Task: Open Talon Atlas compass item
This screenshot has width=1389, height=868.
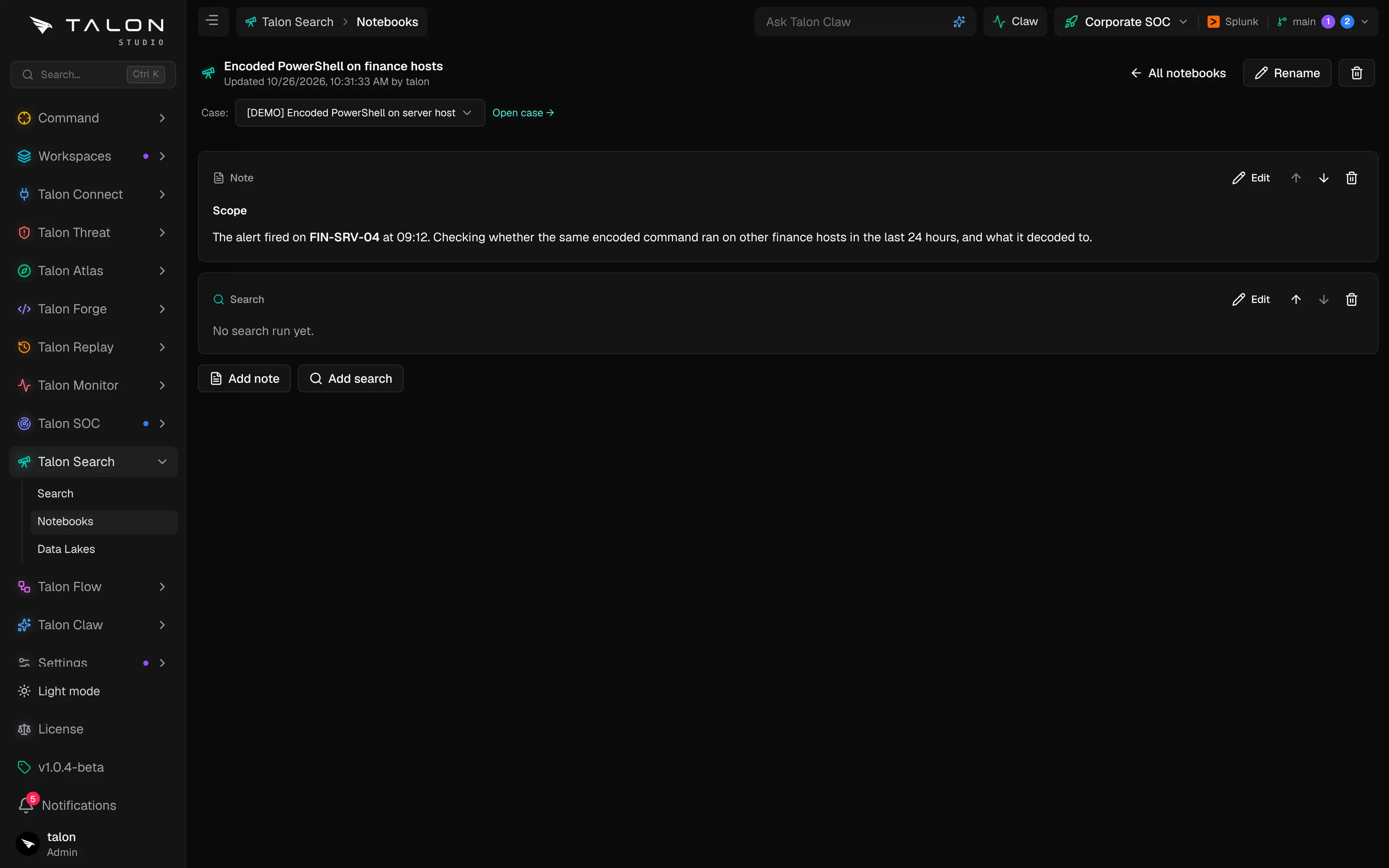Action: [93, 271]
